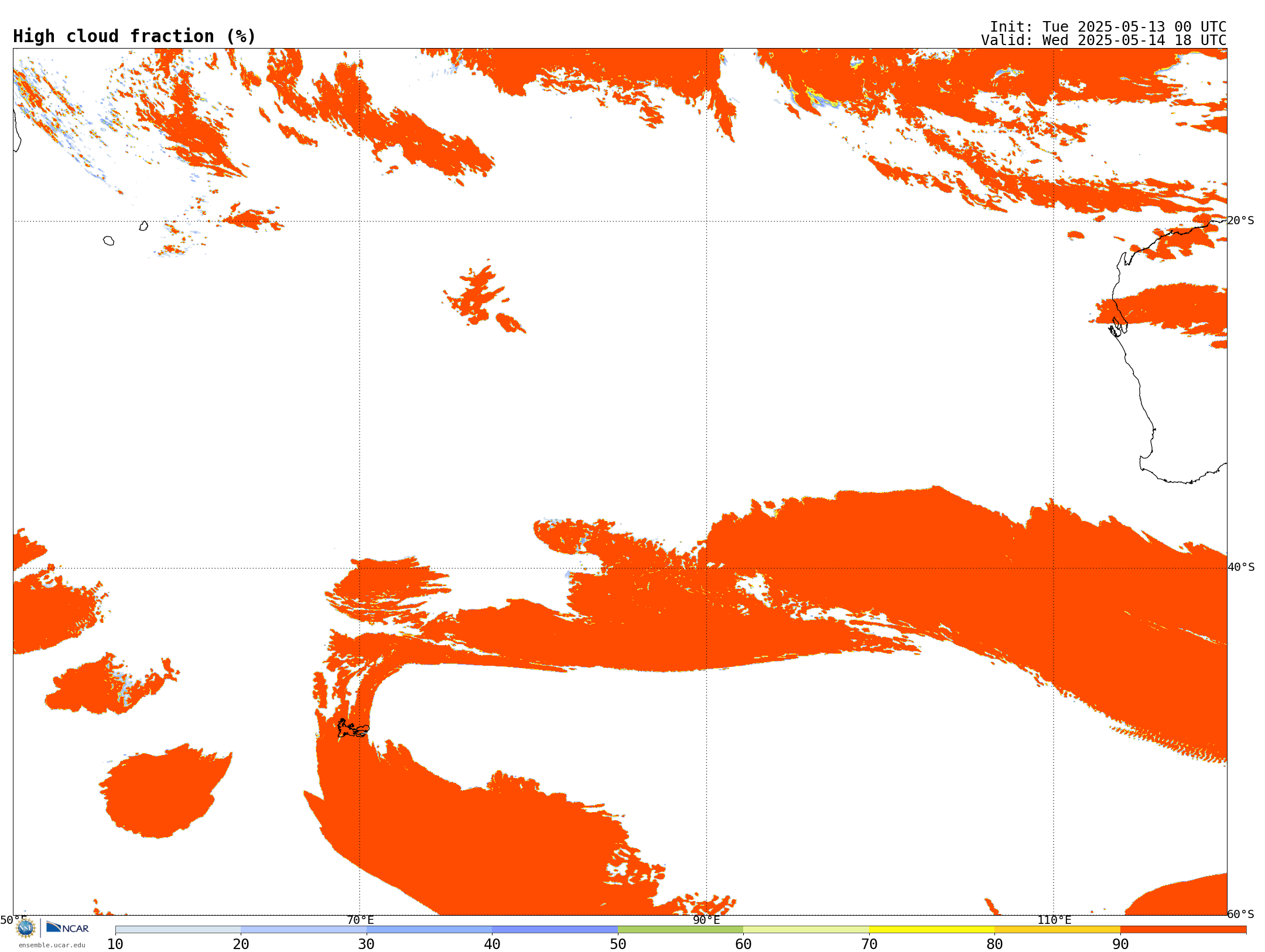This screenshot has height=952, width=1265.
Task: Click the colorbar tick label 70
Action: pyautogui.click(x=869, y=944)
